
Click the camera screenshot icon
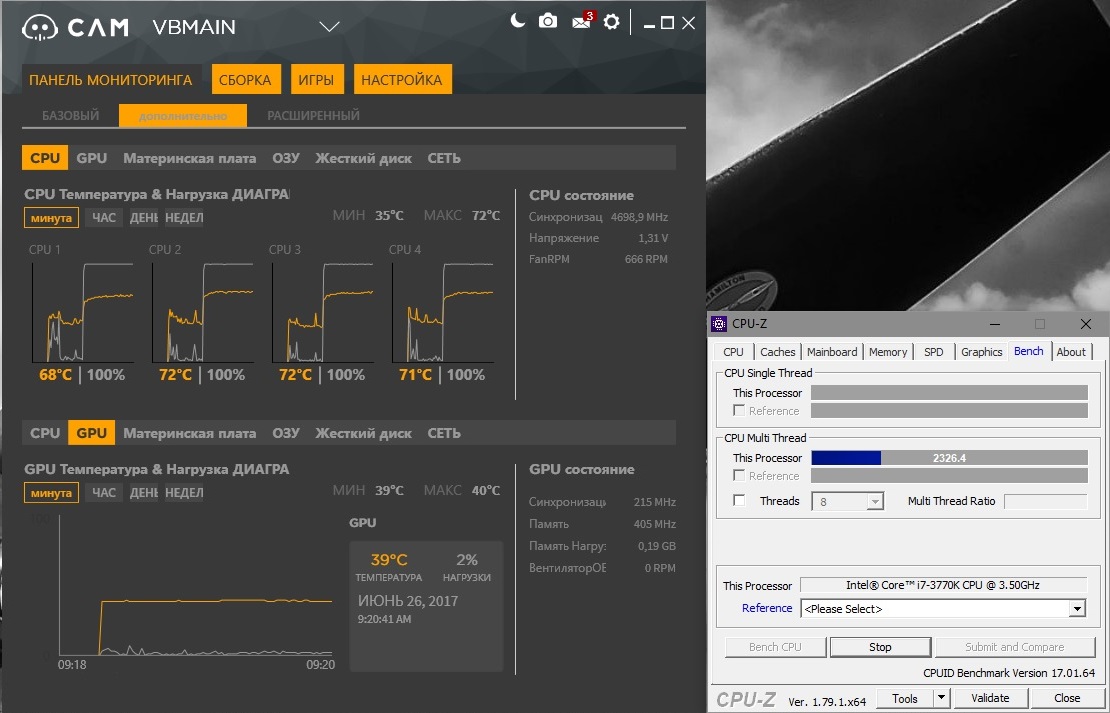click(x=548, y=21)
